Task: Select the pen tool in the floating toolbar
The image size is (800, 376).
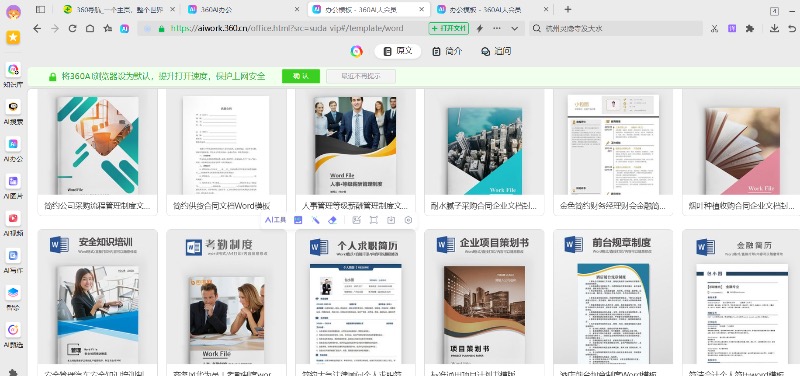Action: click(x=316, y=220)
